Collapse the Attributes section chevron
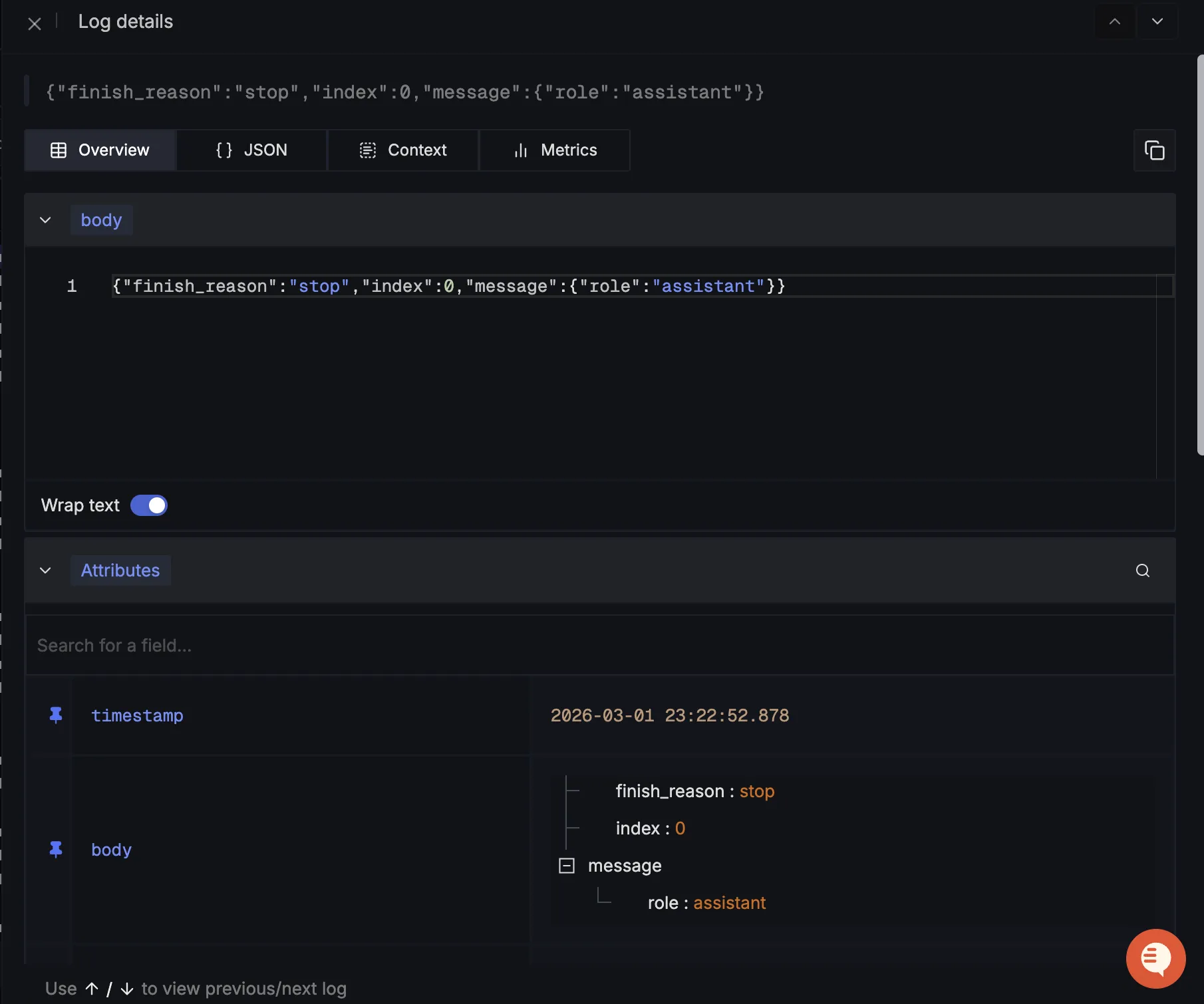Screen dimensions: 1204x1004 [45, 570]
